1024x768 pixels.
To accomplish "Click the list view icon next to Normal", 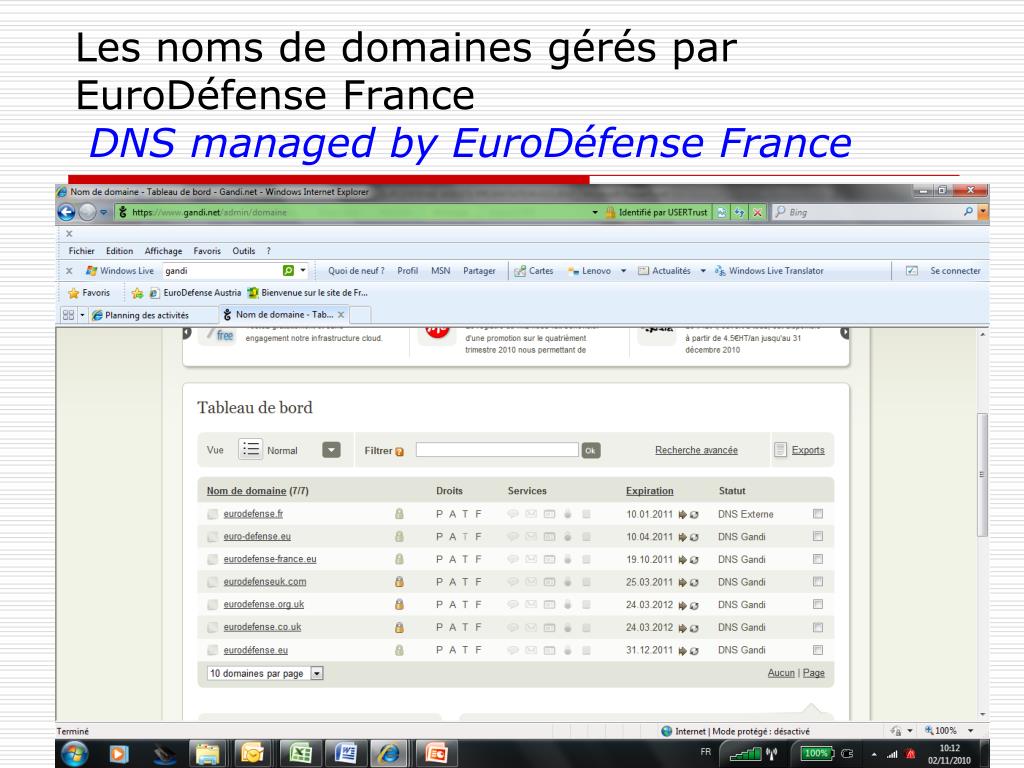I will 250,449.
